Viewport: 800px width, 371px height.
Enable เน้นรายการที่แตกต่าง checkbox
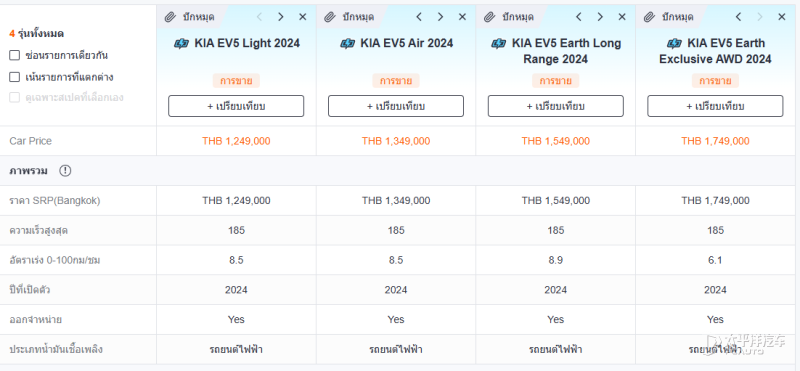click(x=14, y=77)
